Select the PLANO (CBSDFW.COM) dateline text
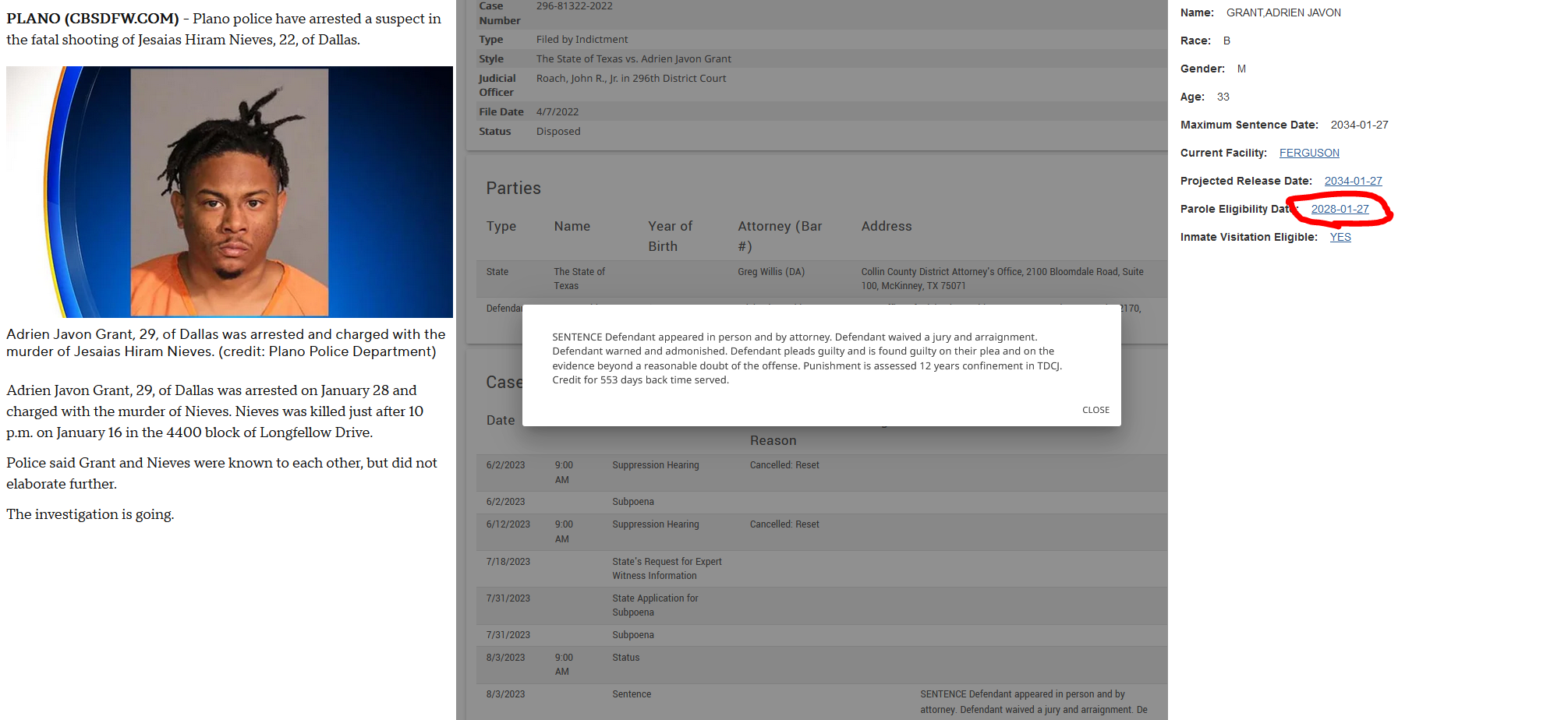 coord(93,19)
